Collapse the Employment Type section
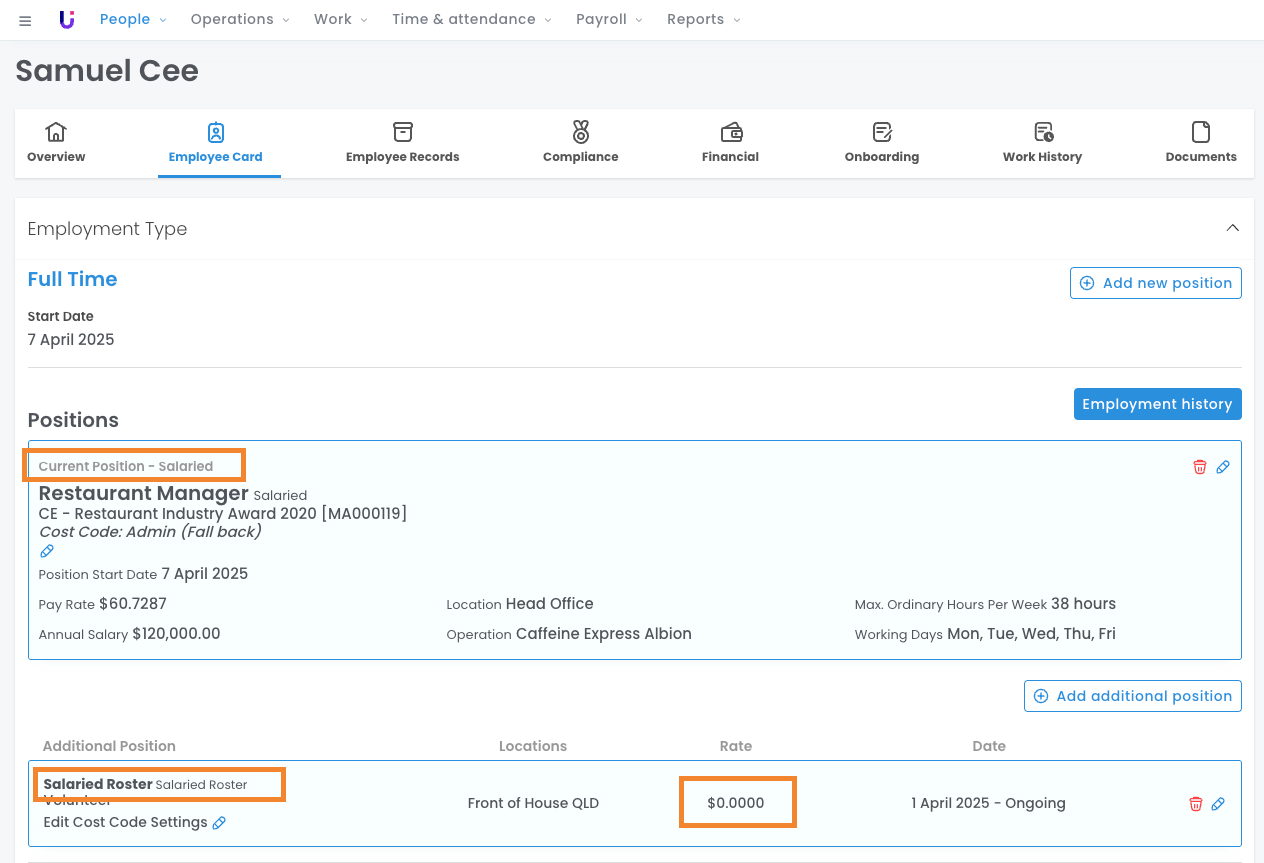Image resolution: width=1264 pixels, height=863 pixels. pos(1232,228)
